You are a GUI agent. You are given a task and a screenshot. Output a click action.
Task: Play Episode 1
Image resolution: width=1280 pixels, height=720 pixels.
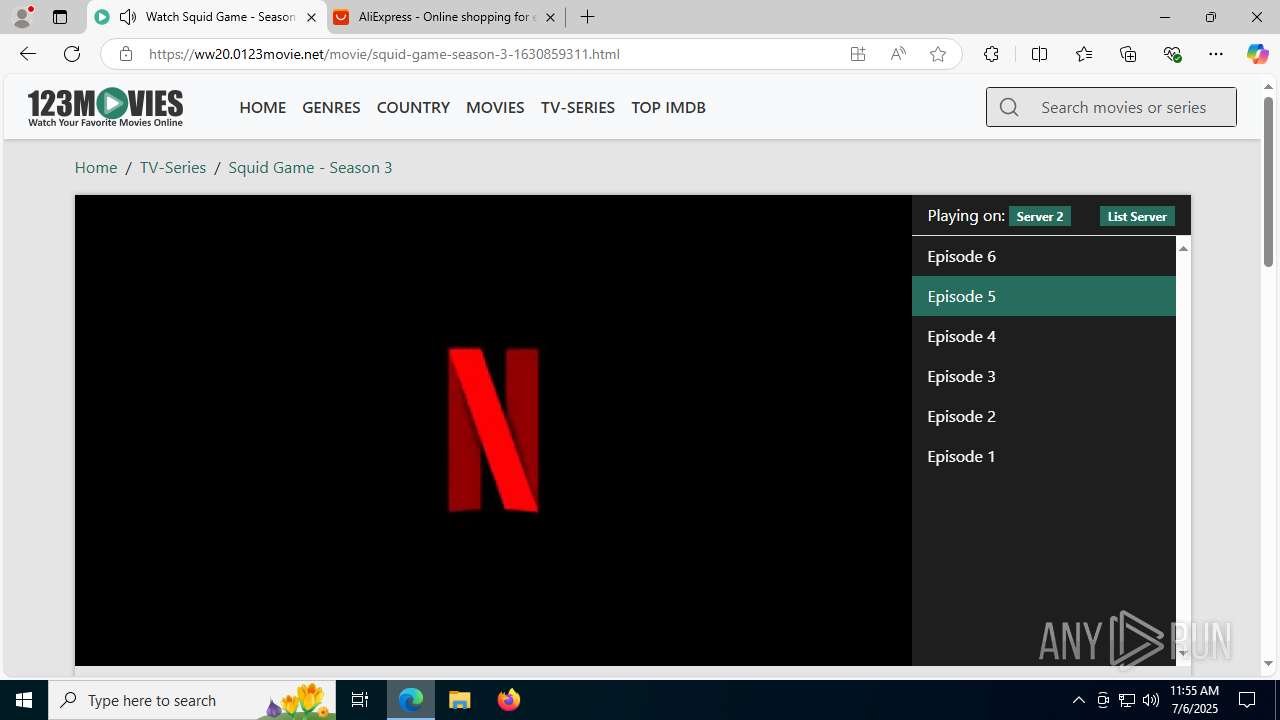[x=1043, y=456]
